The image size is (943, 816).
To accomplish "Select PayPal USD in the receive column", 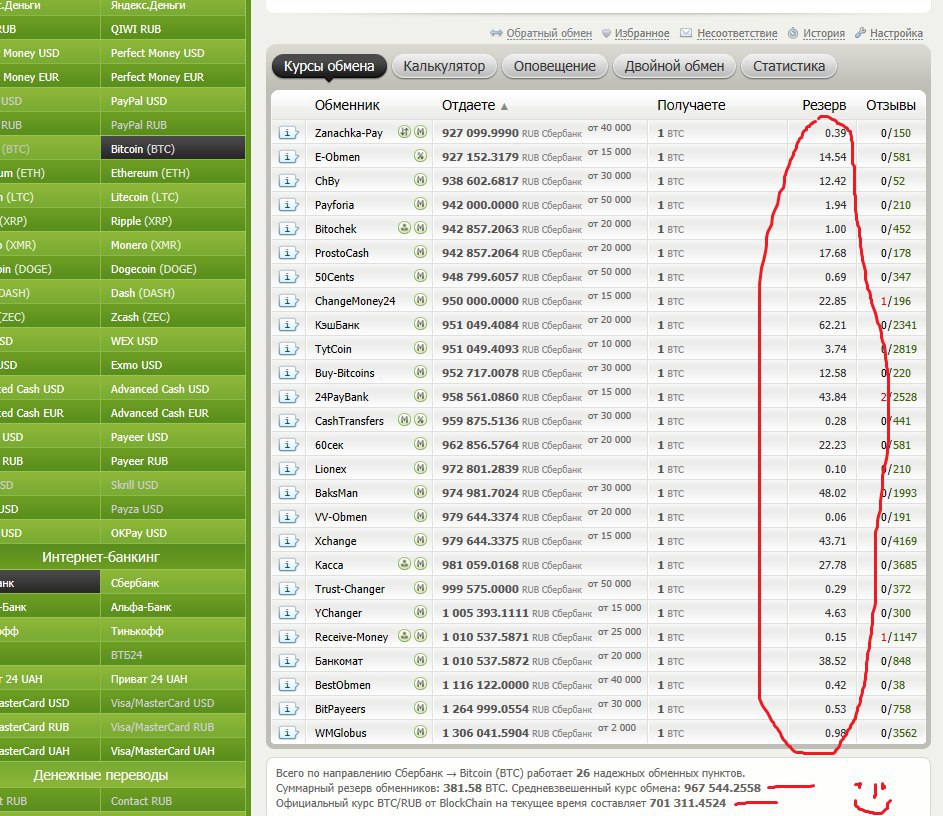I will click(173, 101).
